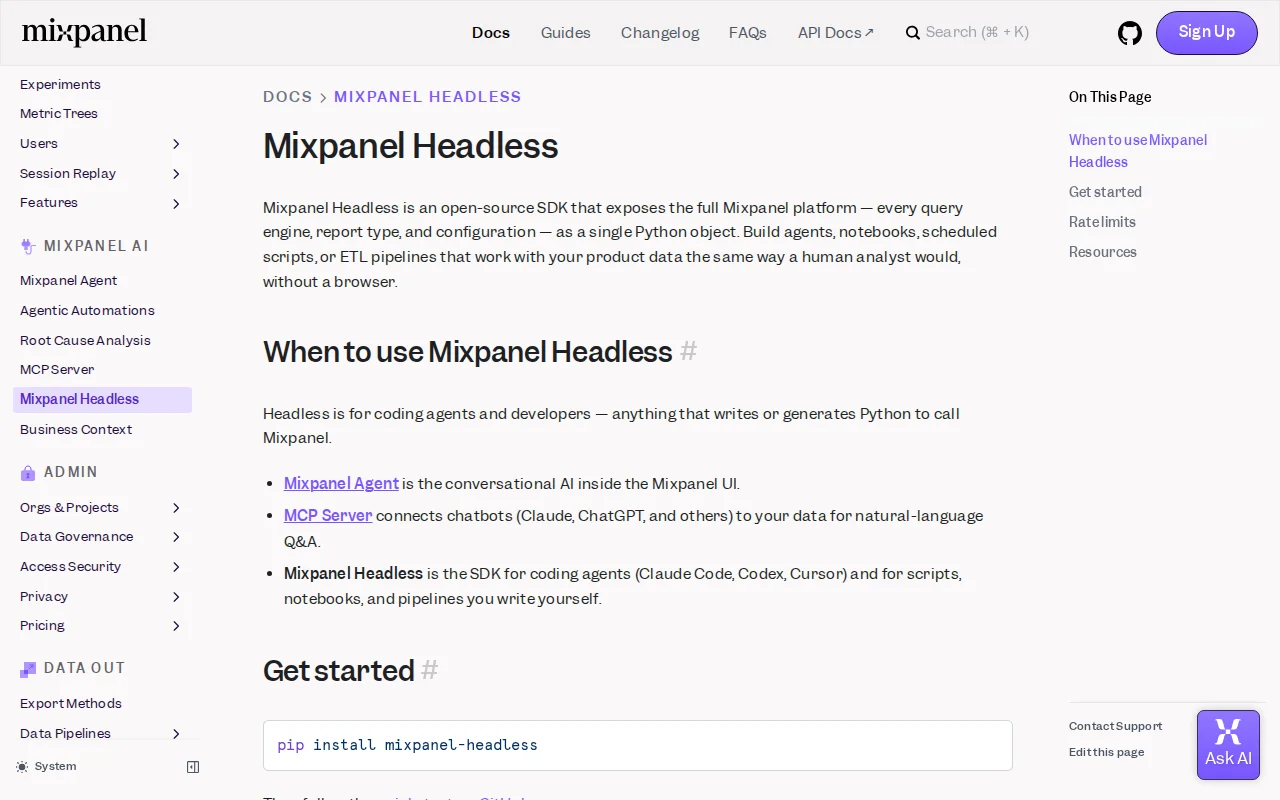Click the Sign Up button
1280x800 pixels.
tap(1207, 33)
